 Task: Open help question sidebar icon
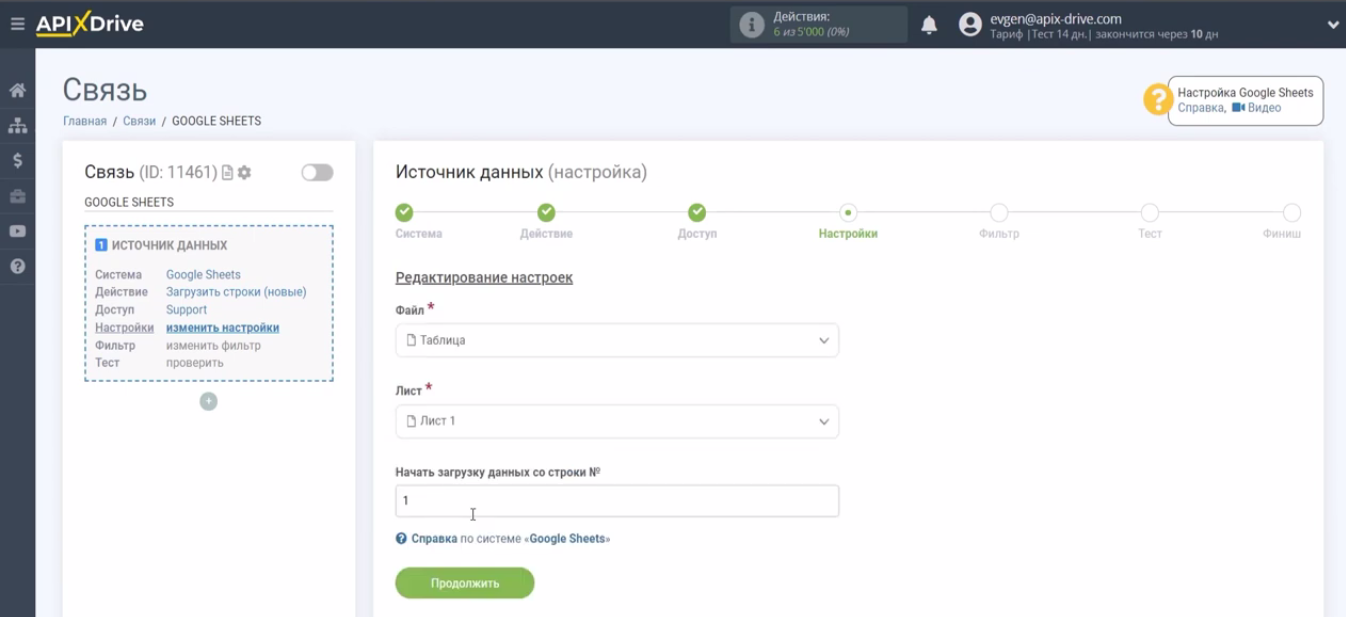17,267
